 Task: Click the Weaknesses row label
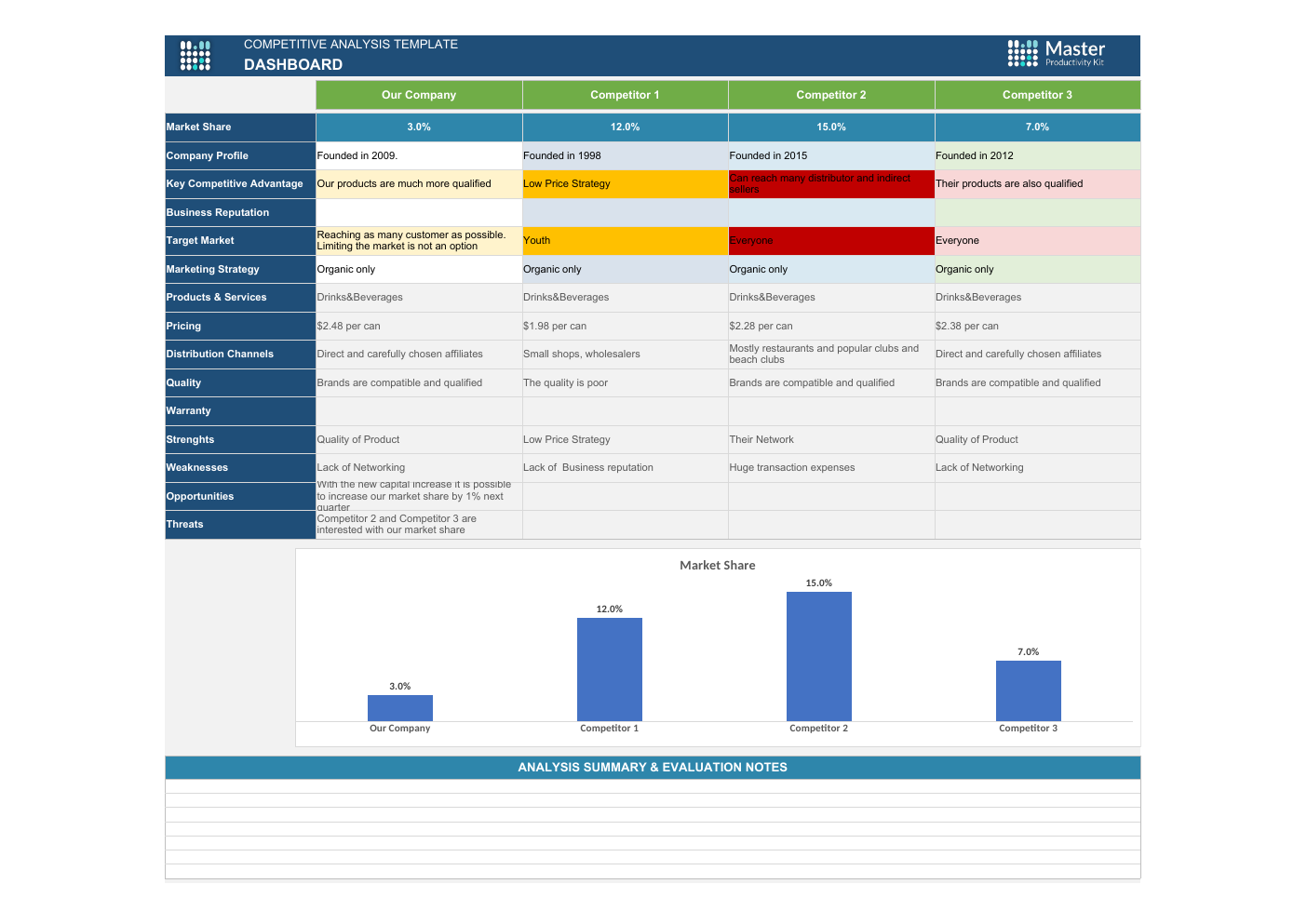[240, 468]
